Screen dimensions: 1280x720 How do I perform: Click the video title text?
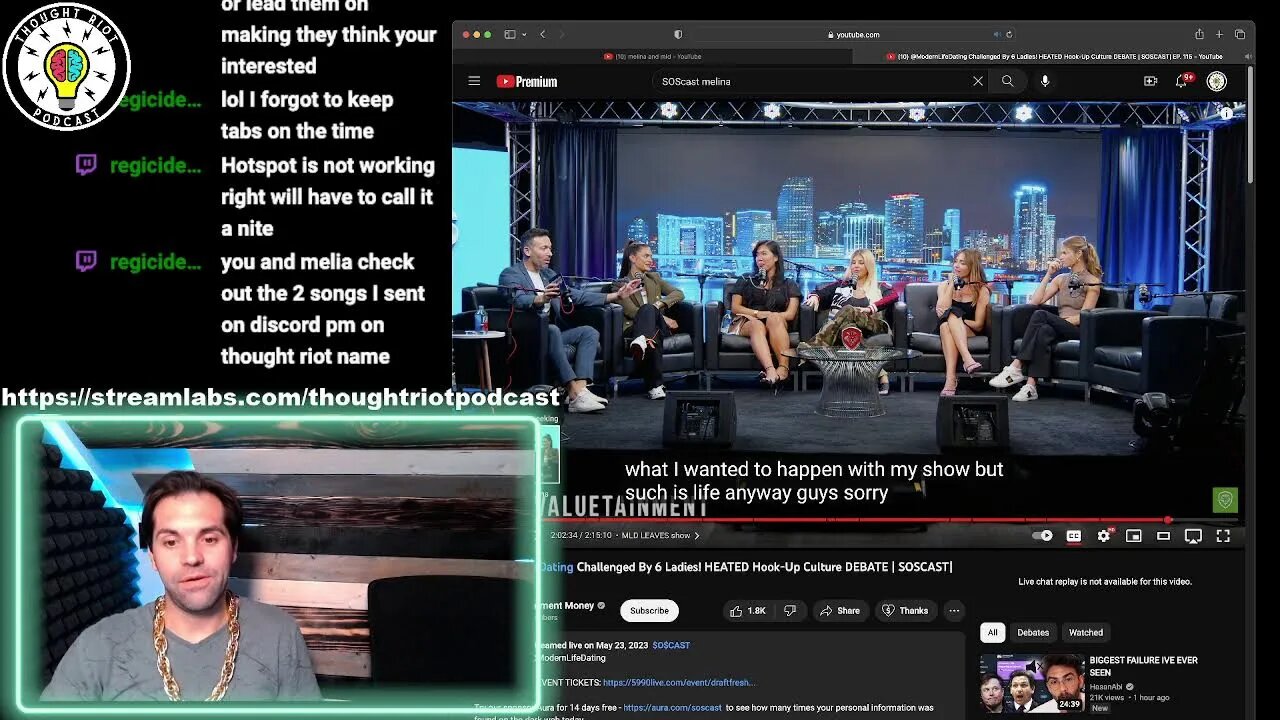coord(746,567)
